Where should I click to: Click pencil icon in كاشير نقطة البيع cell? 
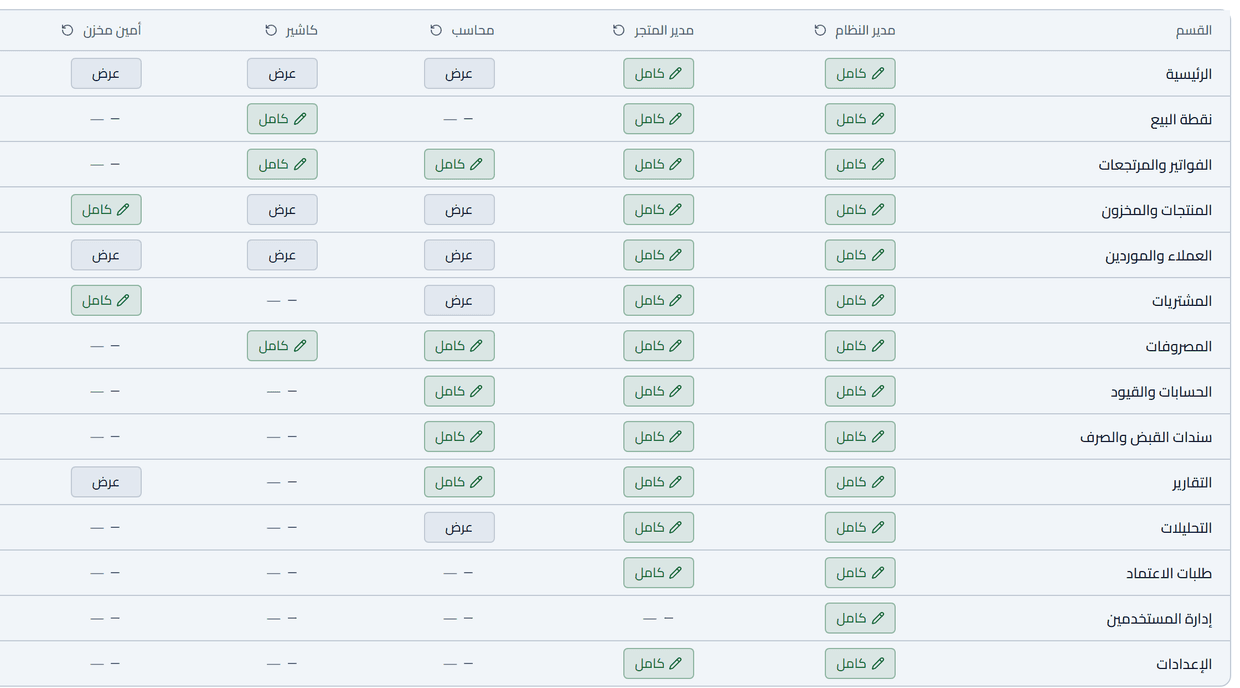coord(300,119)
